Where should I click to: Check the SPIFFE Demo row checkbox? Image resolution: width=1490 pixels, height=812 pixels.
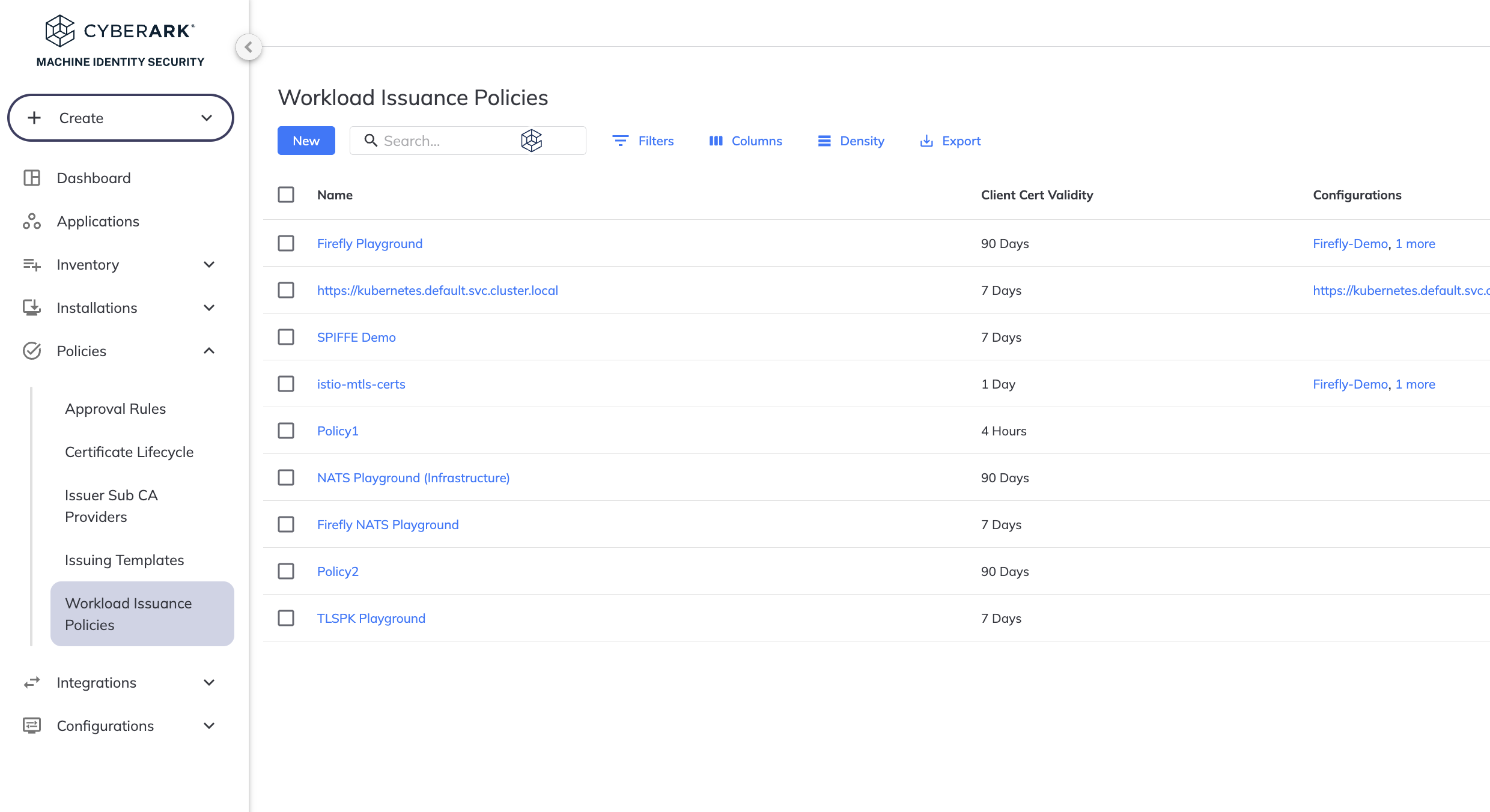286,337
